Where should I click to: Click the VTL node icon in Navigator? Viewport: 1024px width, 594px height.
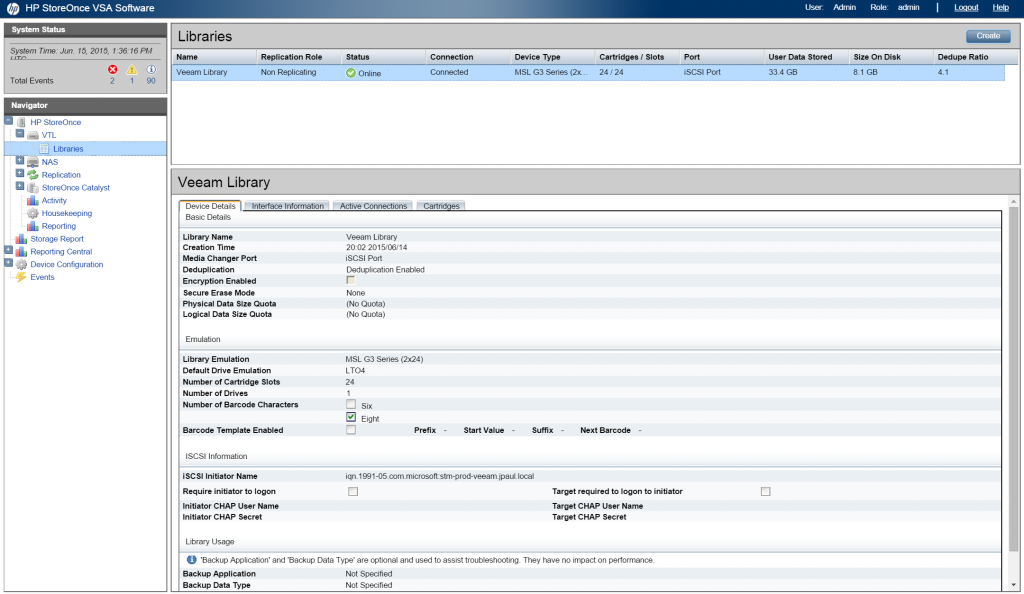33,135
